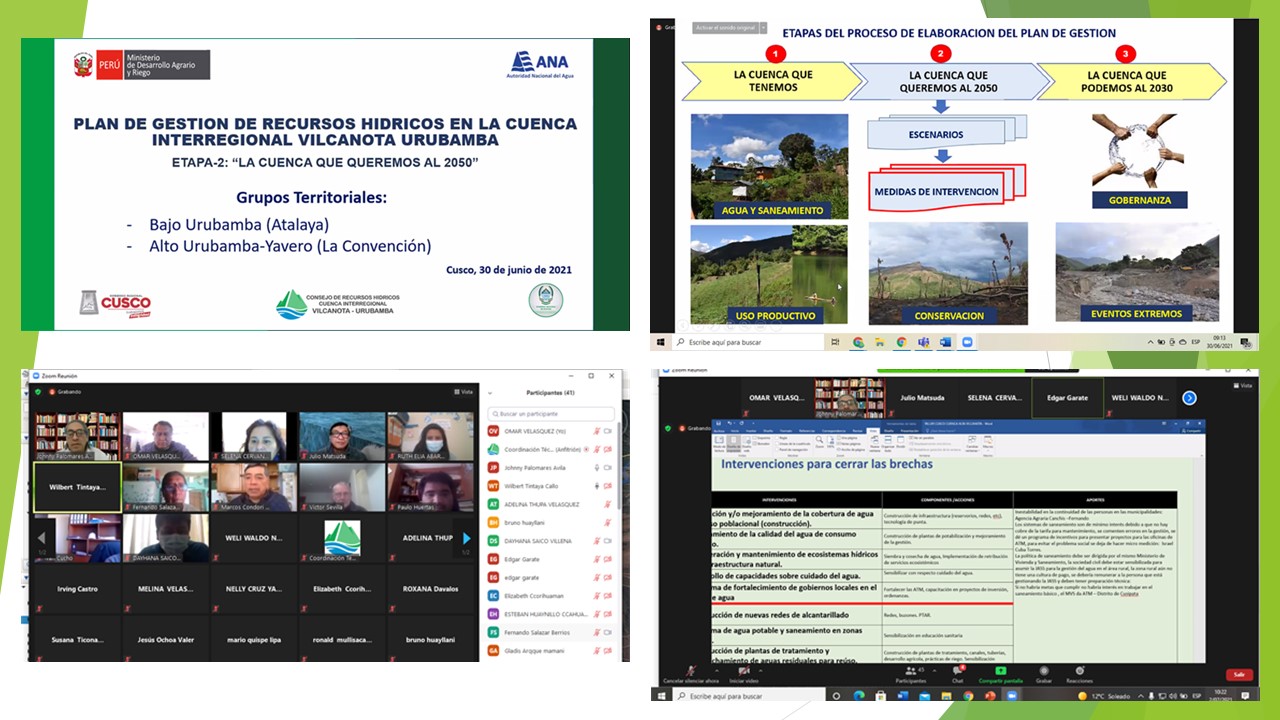Toggle Panel de navegación checkbox in Word ribbon
The image size is (1280, 720).
click(x=777, y=450)
